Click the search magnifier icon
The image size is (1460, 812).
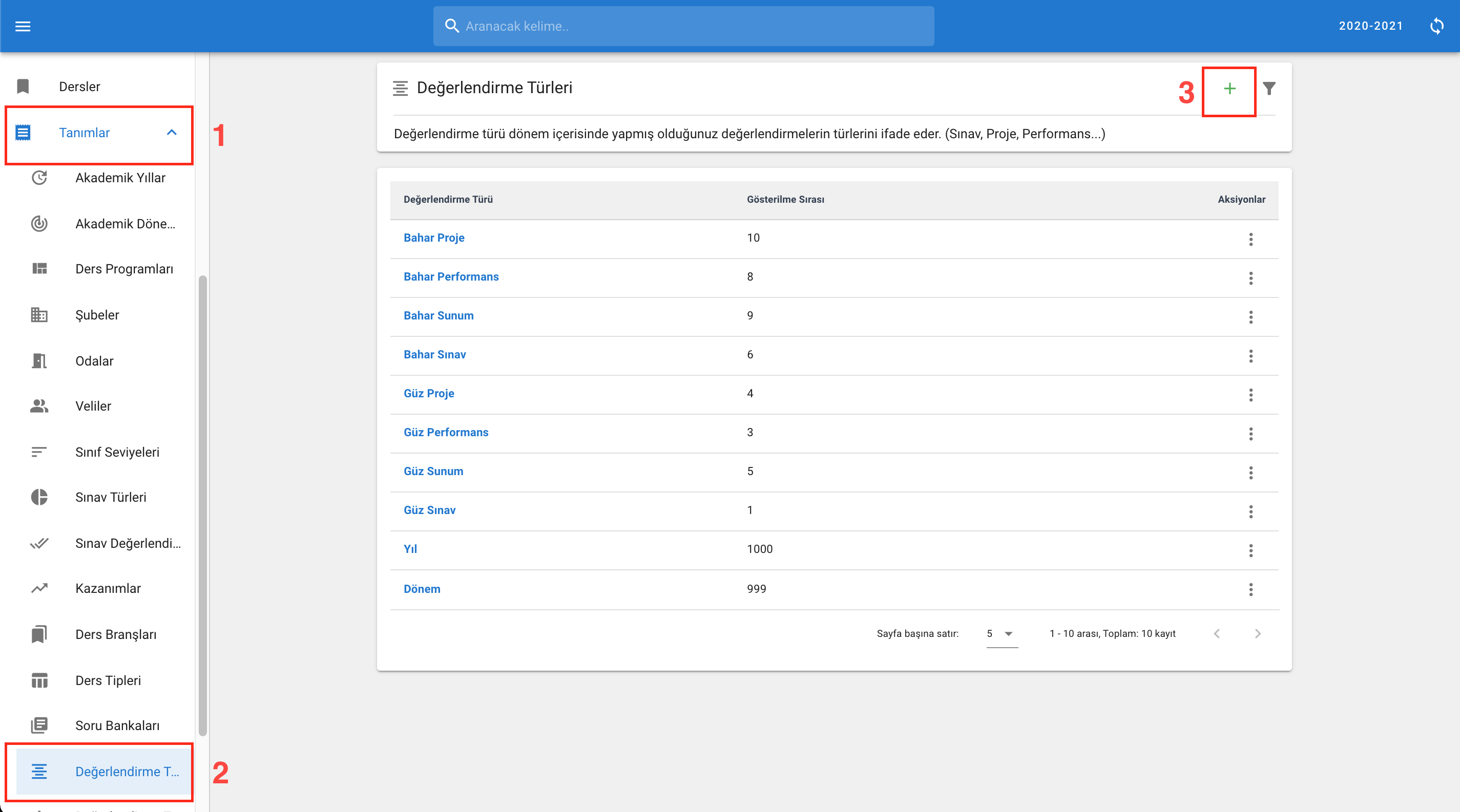click(452, 26)
